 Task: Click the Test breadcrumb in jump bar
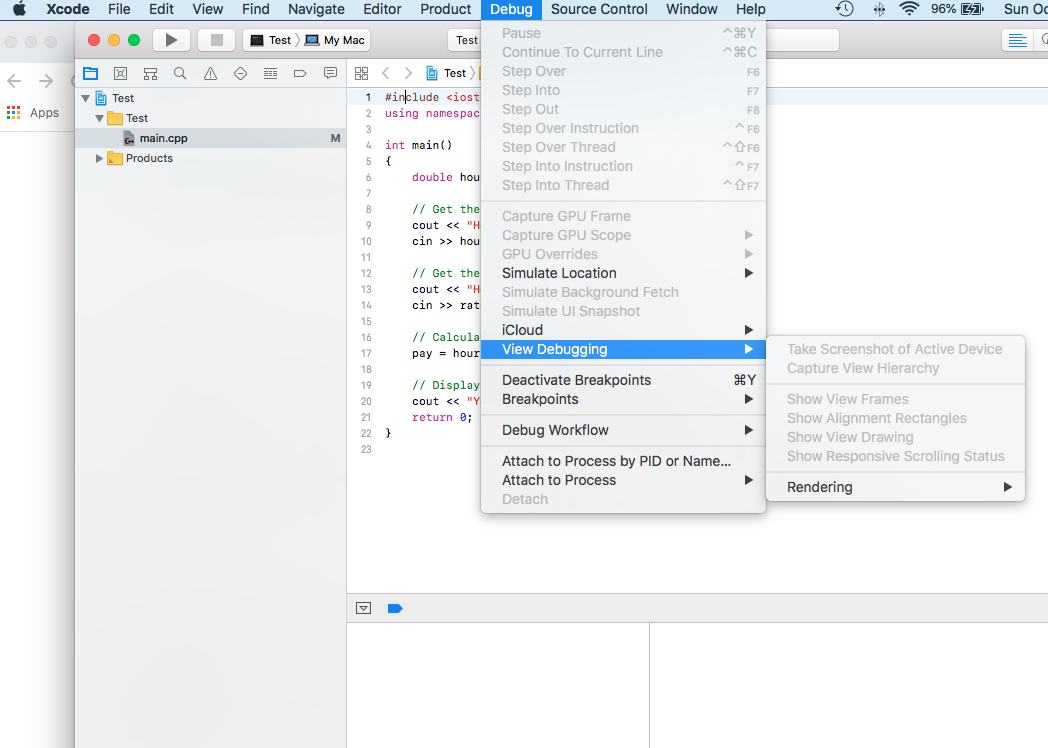pyautogui.click(x=447, y=74)
